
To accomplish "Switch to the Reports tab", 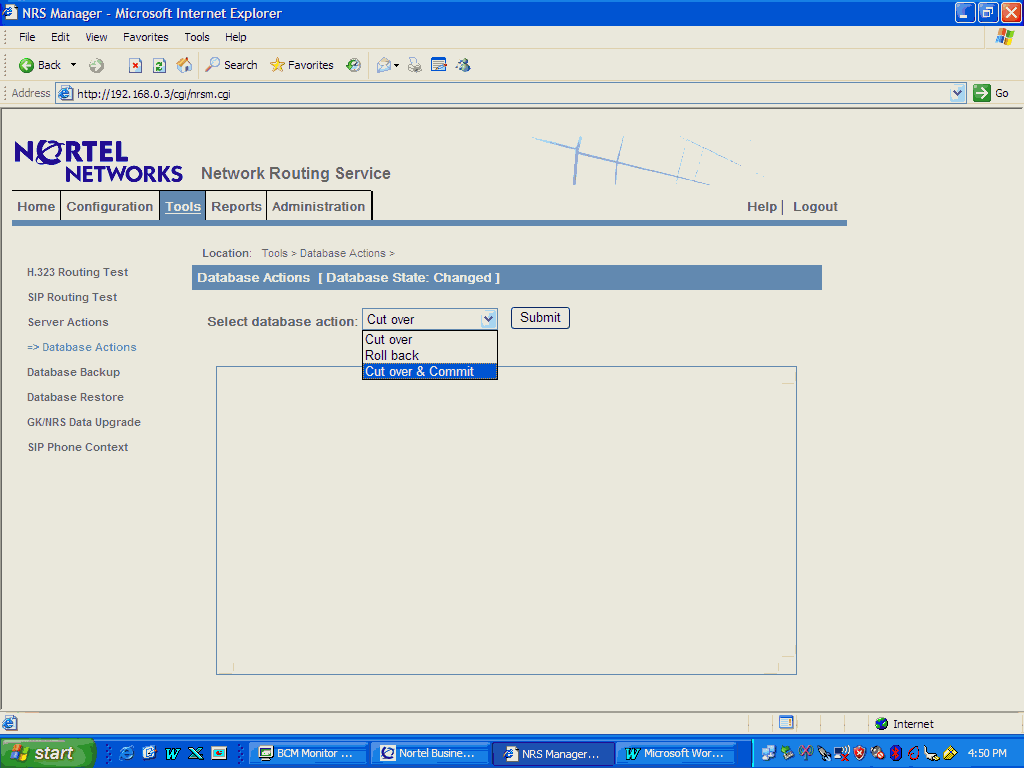I will 236,206.
